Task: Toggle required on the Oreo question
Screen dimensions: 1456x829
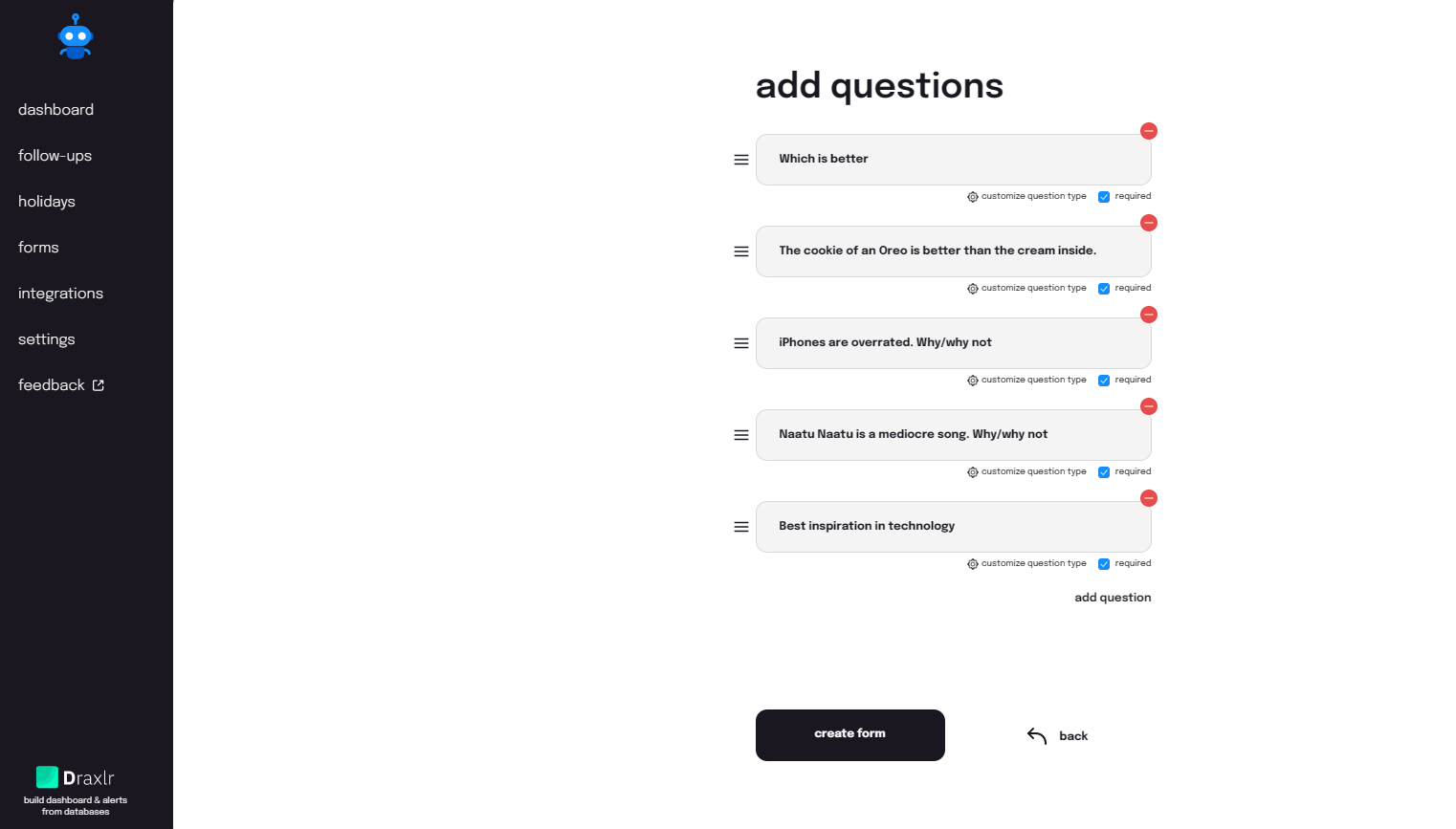Action: point(1104,288)
